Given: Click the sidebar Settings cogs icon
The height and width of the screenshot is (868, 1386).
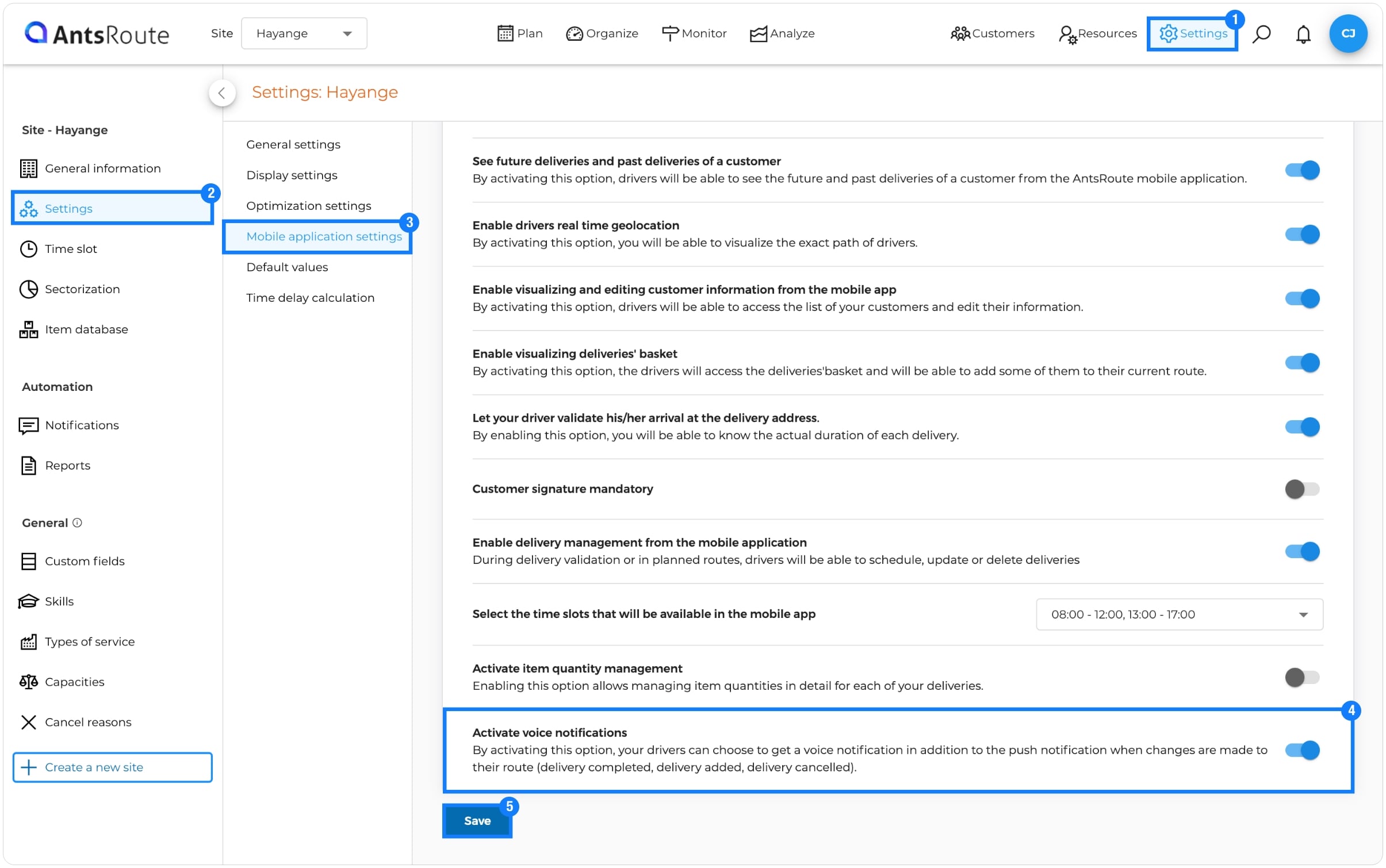Looking at the screenshot, I should coord(29,209).
